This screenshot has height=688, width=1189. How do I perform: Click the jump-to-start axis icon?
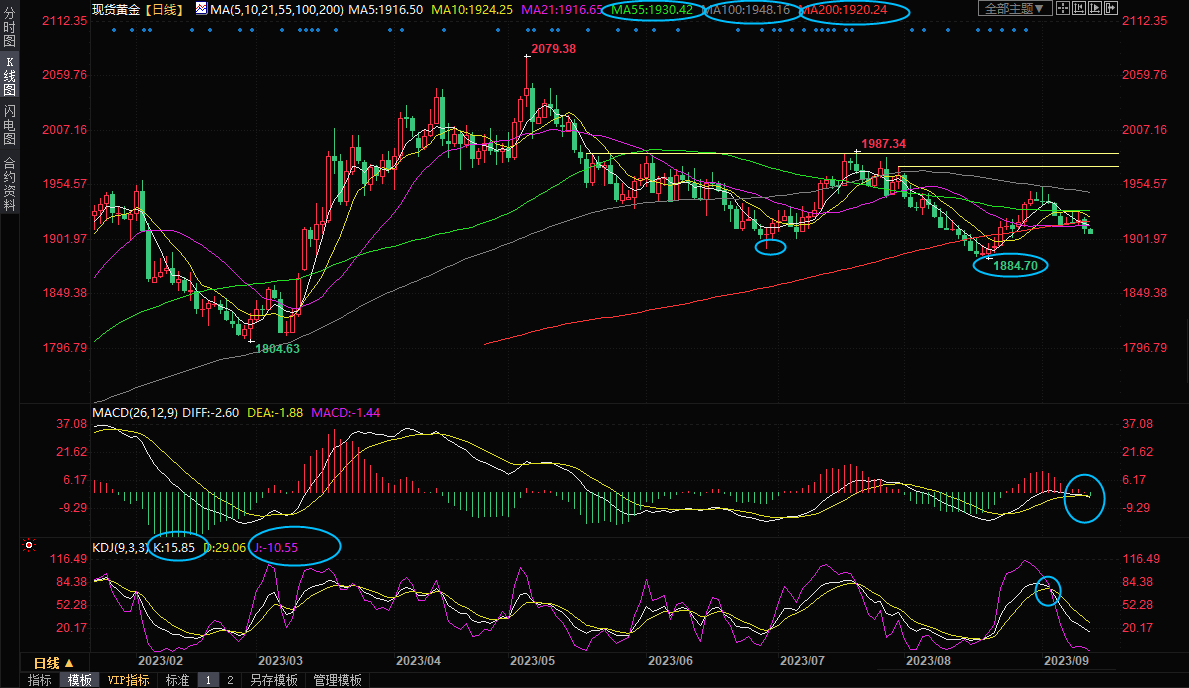[x=1079, y=8]
